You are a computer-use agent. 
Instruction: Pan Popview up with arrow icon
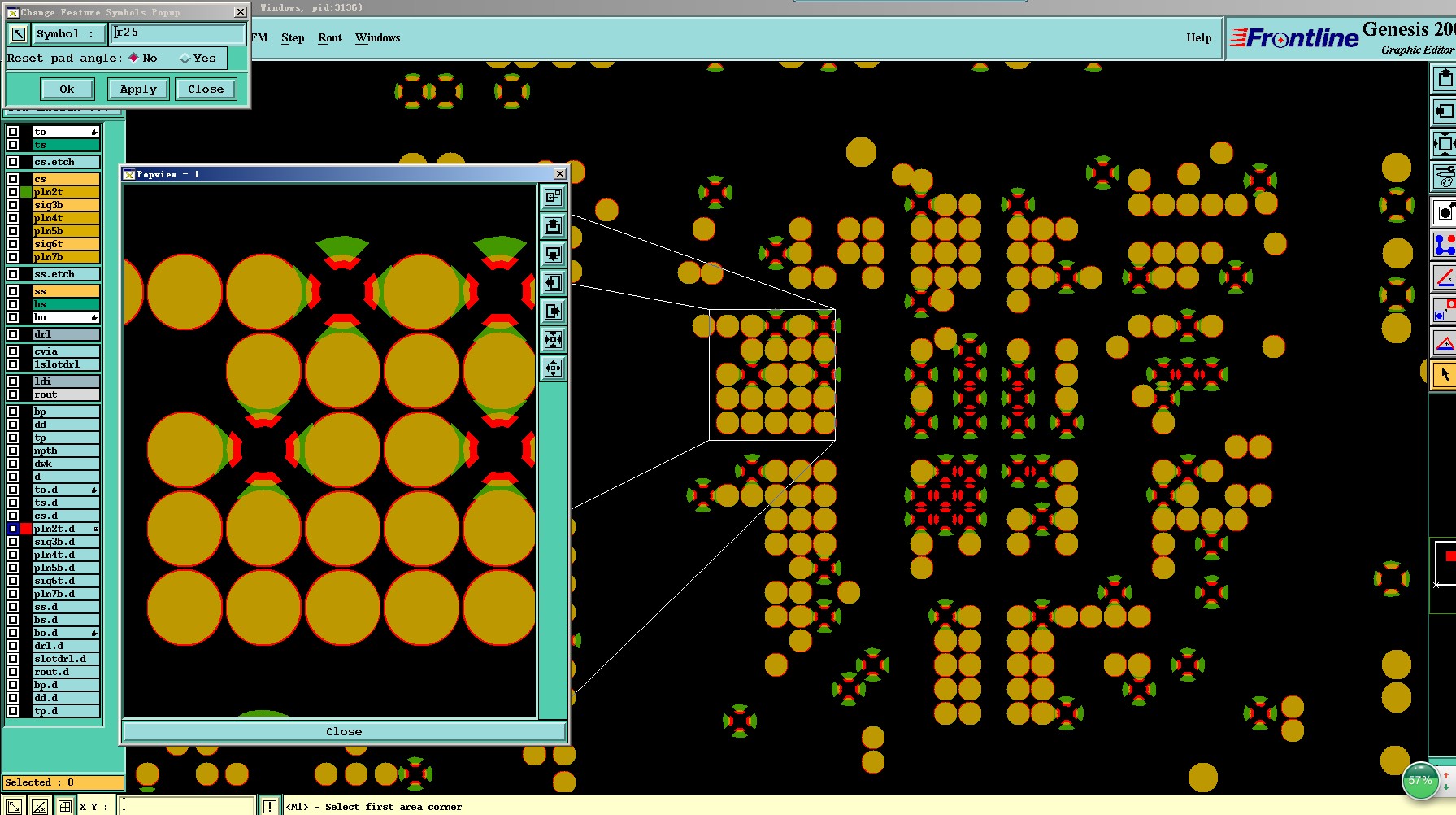point(553,225)
